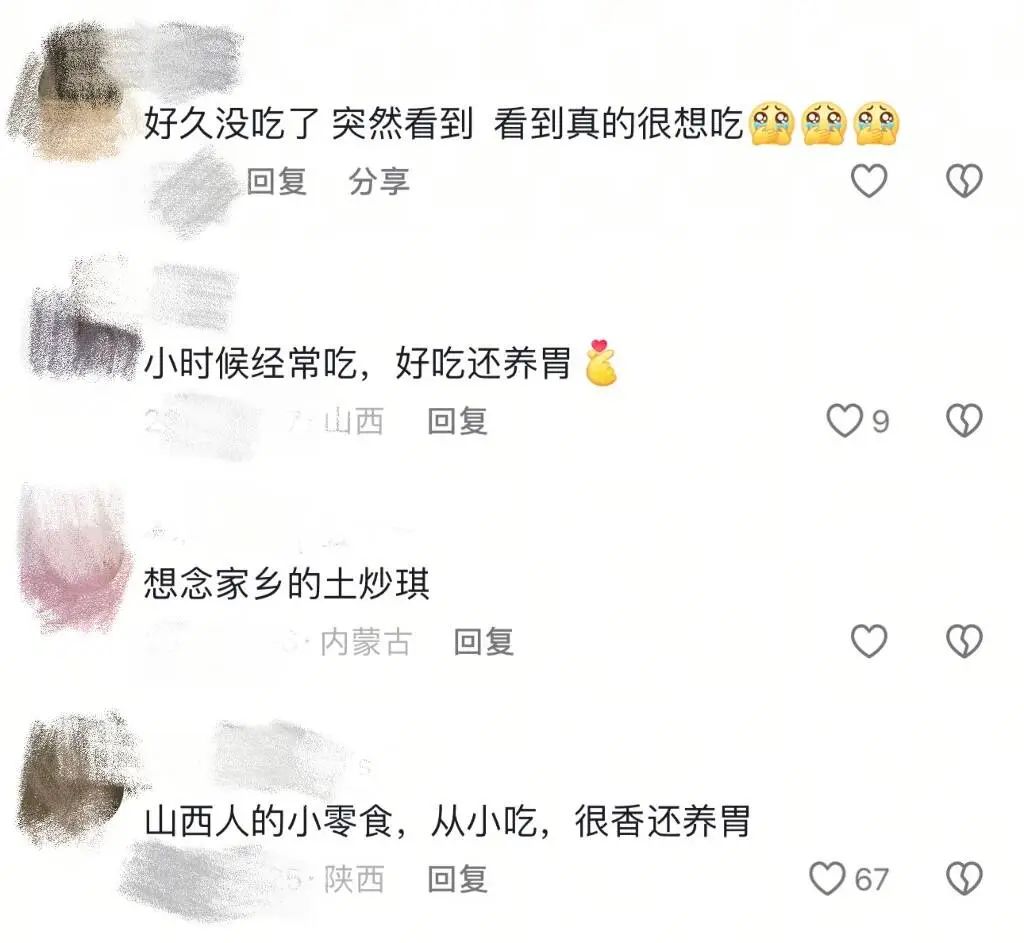Share the comment '好久没吃了 突然看到'
The image size is (1024, 943).
pyautogui.click(x=379, y=181)
